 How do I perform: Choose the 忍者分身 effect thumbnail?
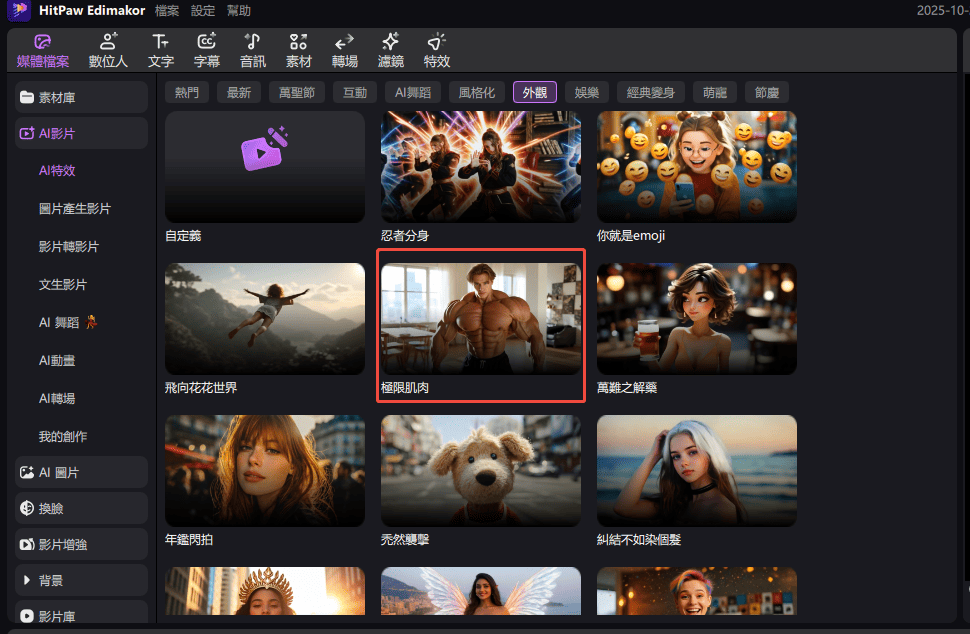coord(480,166)
